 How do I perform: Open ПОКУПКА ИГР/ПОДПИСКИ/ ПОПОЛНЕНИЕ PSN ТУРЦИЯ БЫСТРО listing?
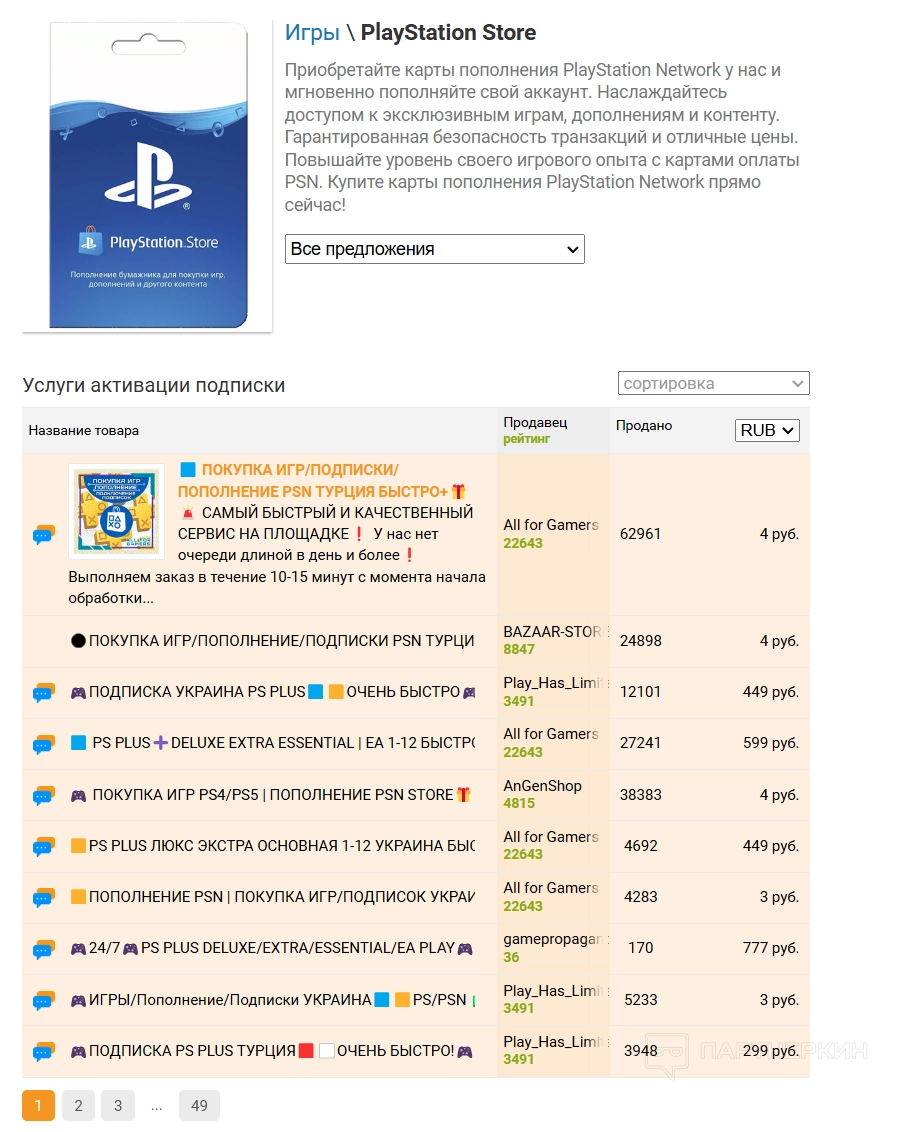(x=322, y=480)
